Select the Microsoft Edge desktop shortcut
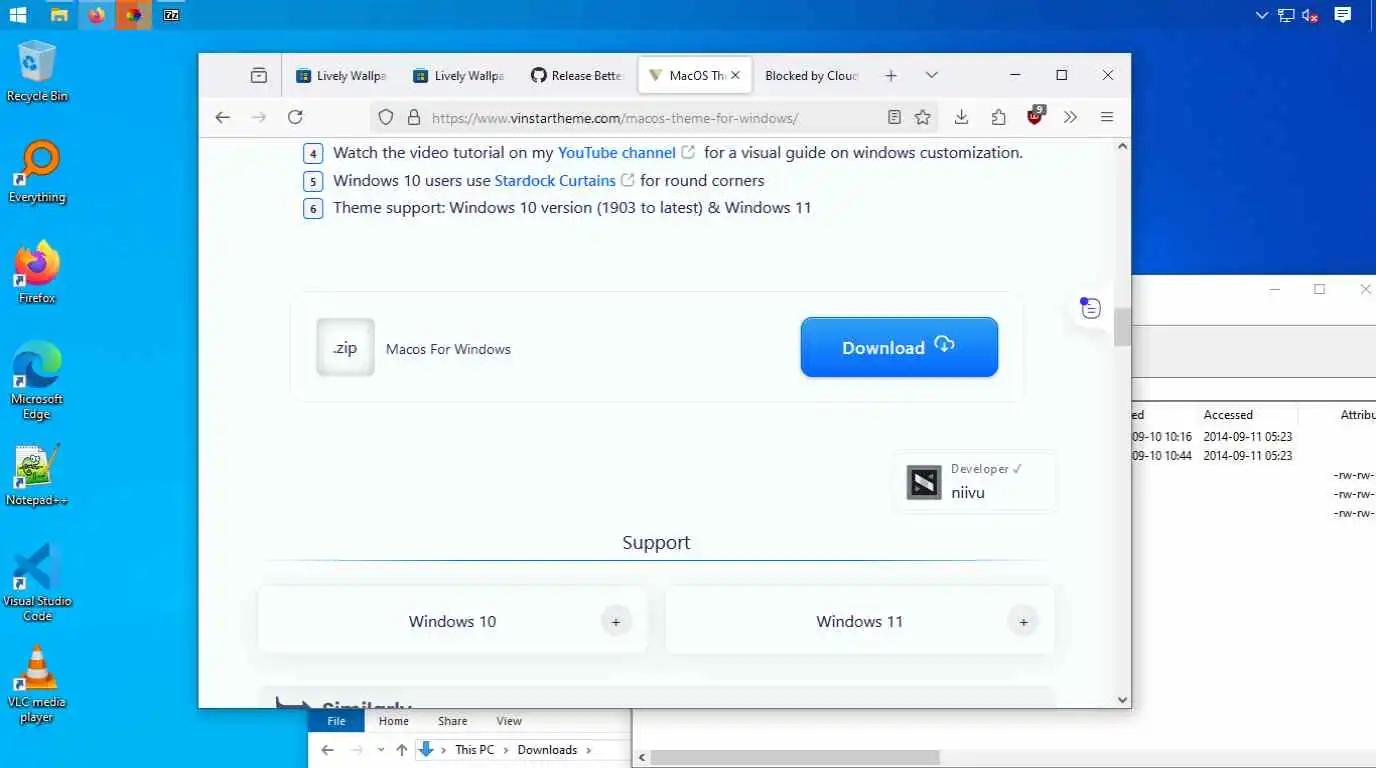The height and width of the screenshot is (768, 1376). point(37,380)
